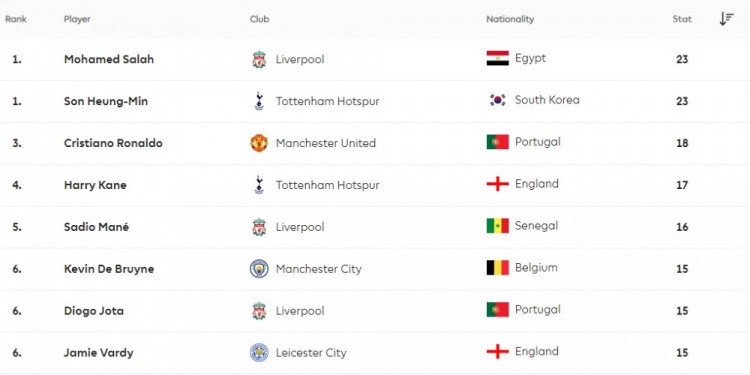Click Liverpool crest in Mohamed Salah row

pyautogui.click(x=259, y=59)
